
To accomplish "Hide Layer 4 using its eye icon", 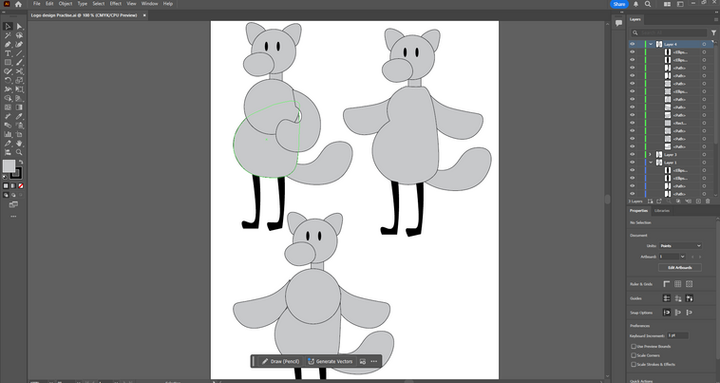I will pyautogui.click(x=632, y=44).
